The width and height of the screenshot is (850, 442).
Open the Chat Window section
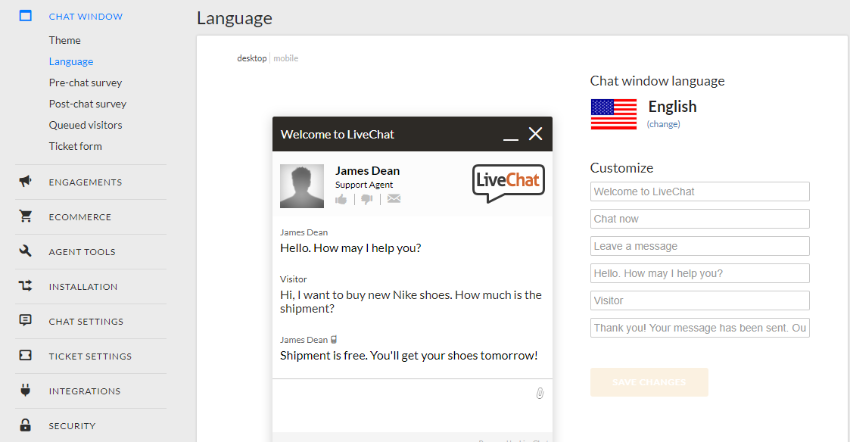point(86,17)
